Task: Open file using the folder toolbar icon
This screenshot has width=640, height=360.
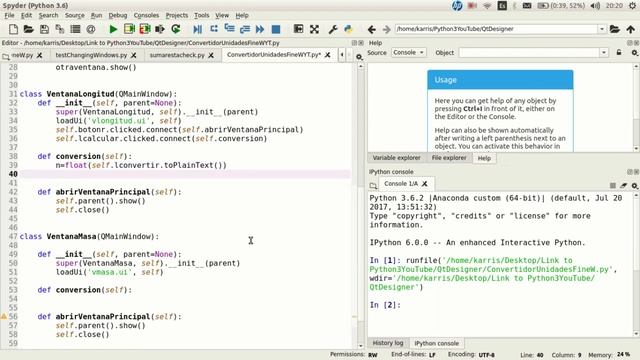Action: coord(29,29)
